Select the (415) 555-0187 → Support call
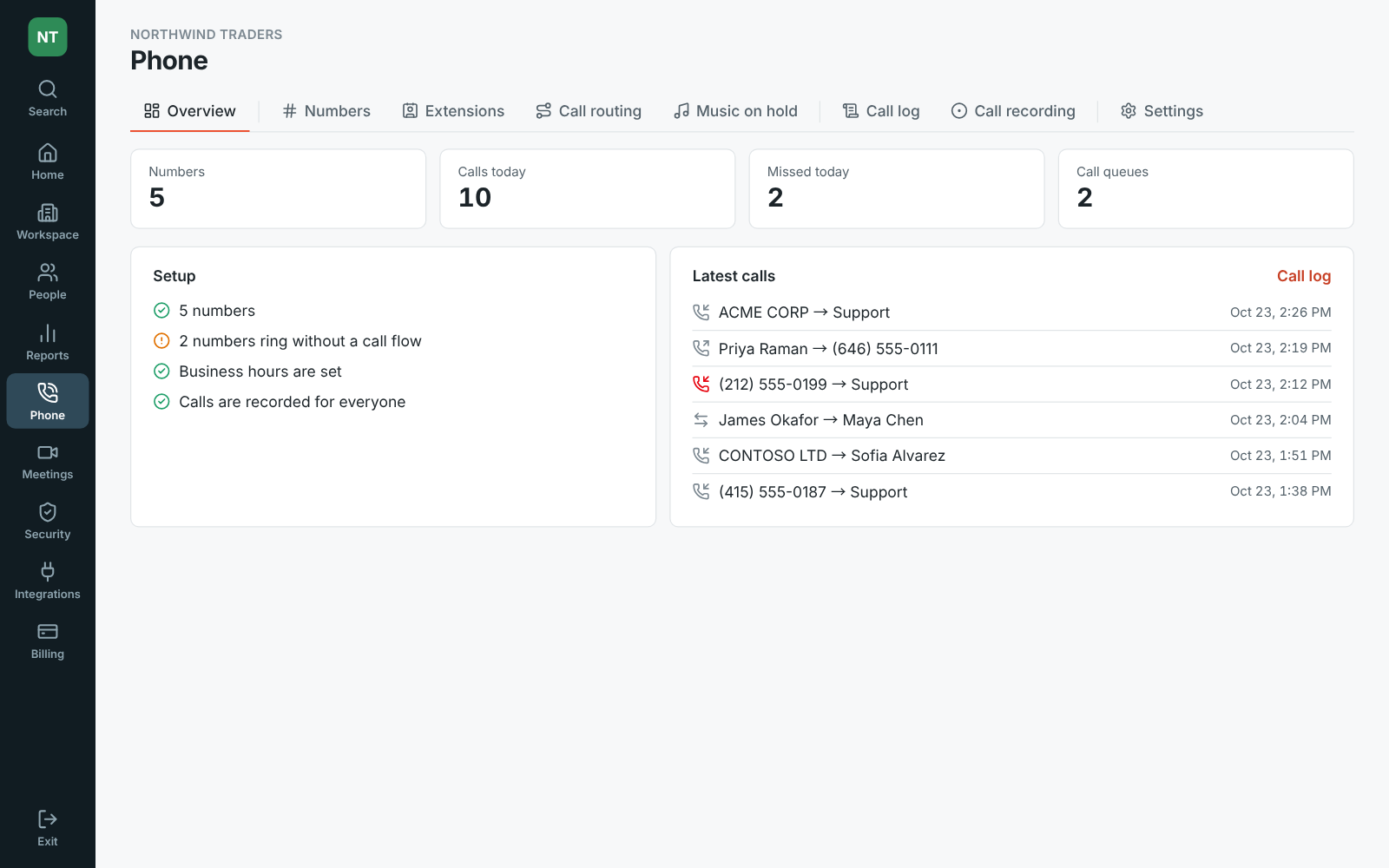 click(1012, 491)
